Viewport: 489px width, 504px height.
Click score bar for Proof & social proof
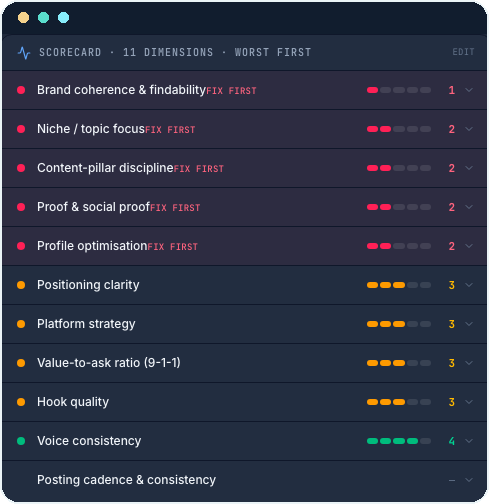coord(399,207)
